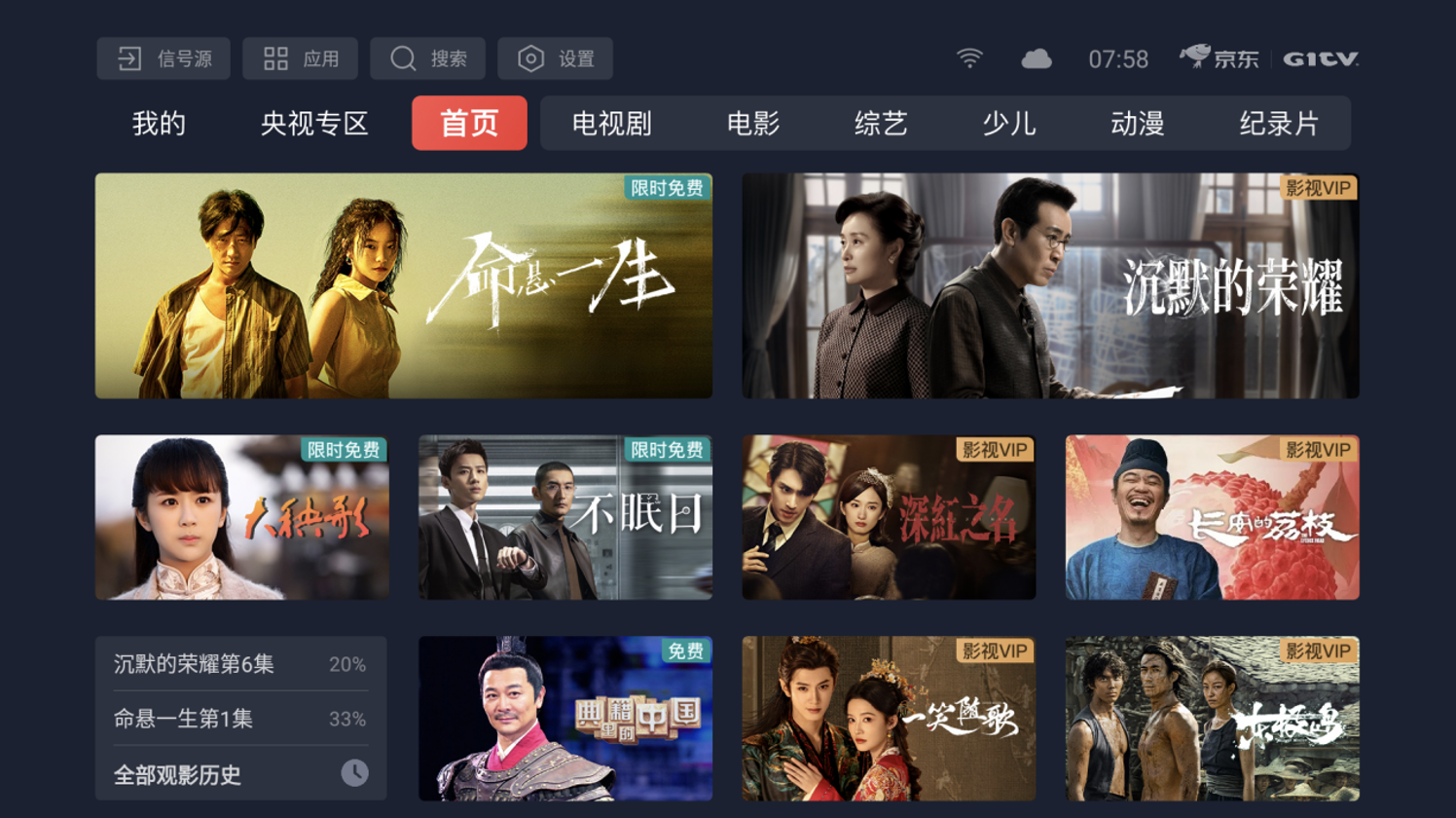The width and height of the screenshot is (1456, 818).
Task: Go to the 我的 tab
Action: coord(159,124)
